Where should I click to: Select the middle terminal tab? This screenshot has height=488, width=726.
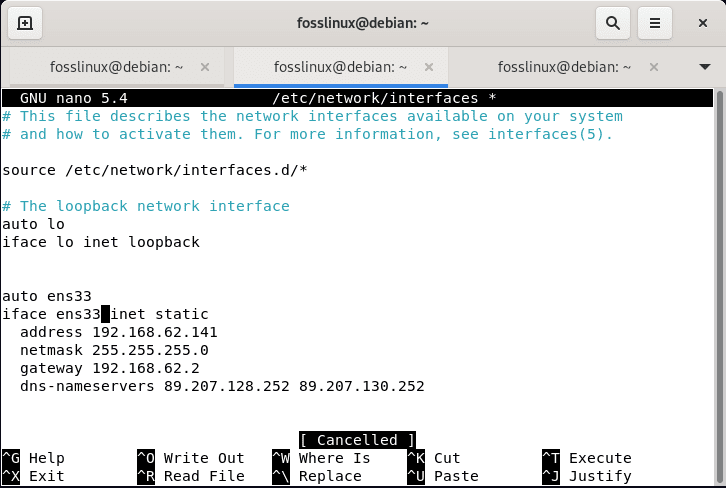click(340, 67)
